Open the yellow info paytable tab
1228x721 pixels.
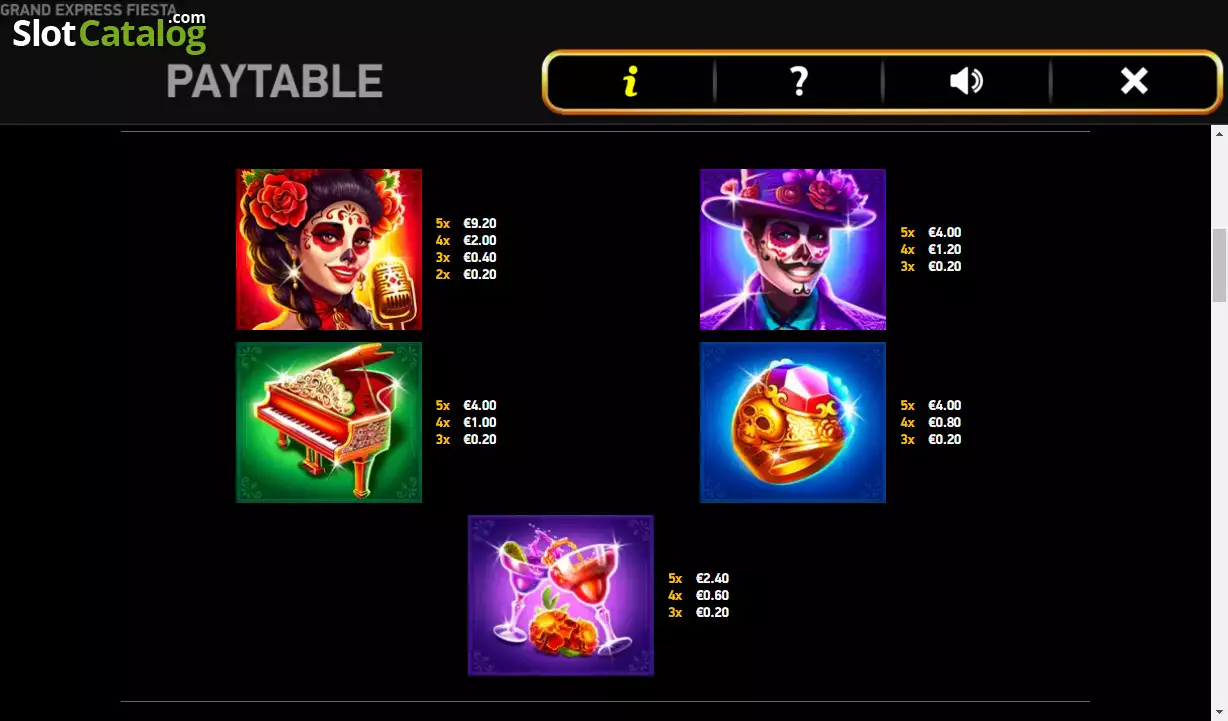[630, 81]
